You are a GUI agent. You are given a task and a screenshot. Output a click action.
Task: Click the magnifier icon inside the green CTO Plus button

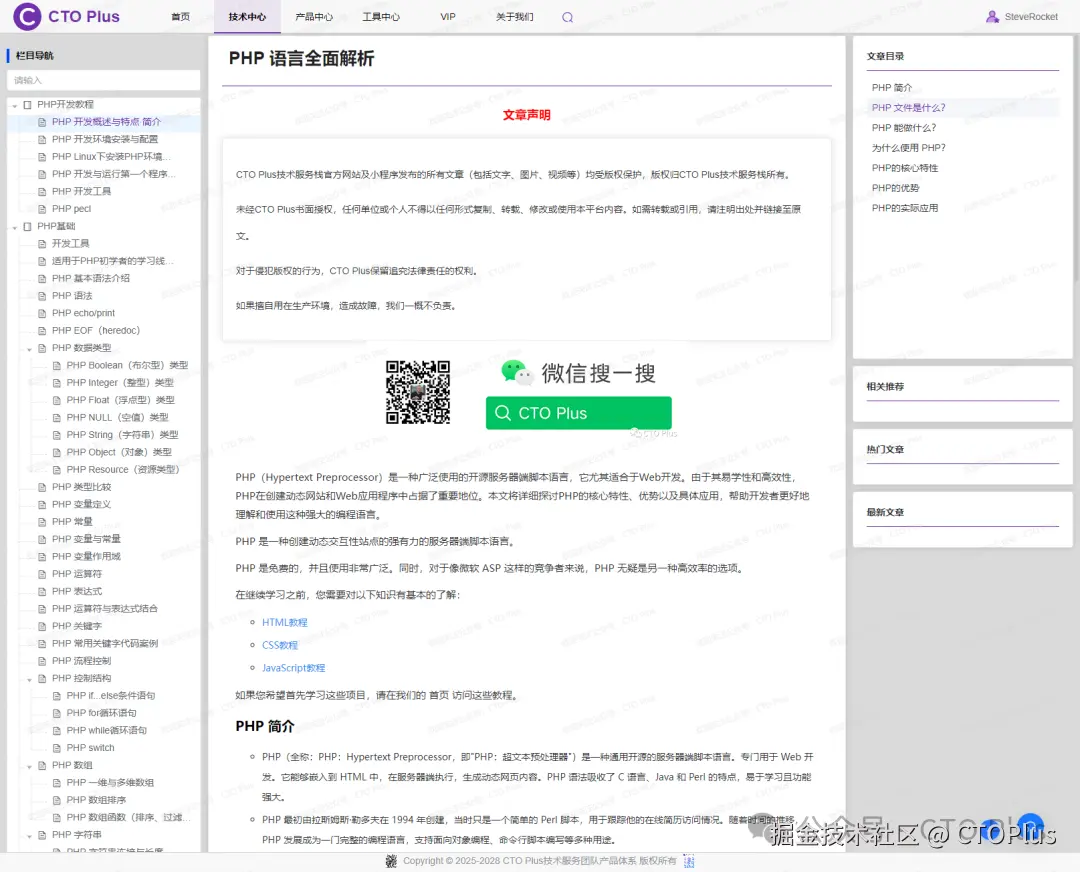[x=502, y=413]
